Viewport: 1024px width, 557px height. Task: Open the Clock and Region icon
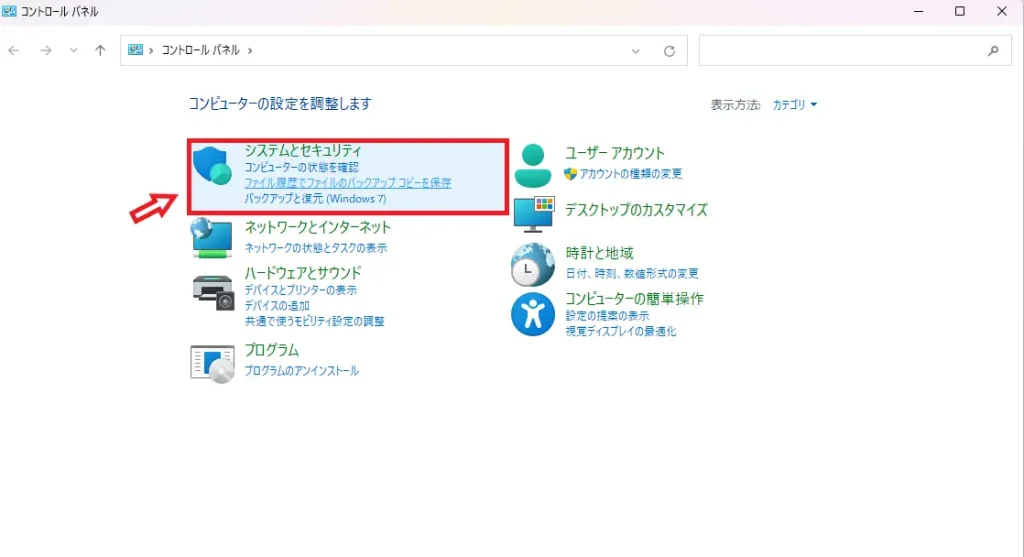[x=532, y=264]
